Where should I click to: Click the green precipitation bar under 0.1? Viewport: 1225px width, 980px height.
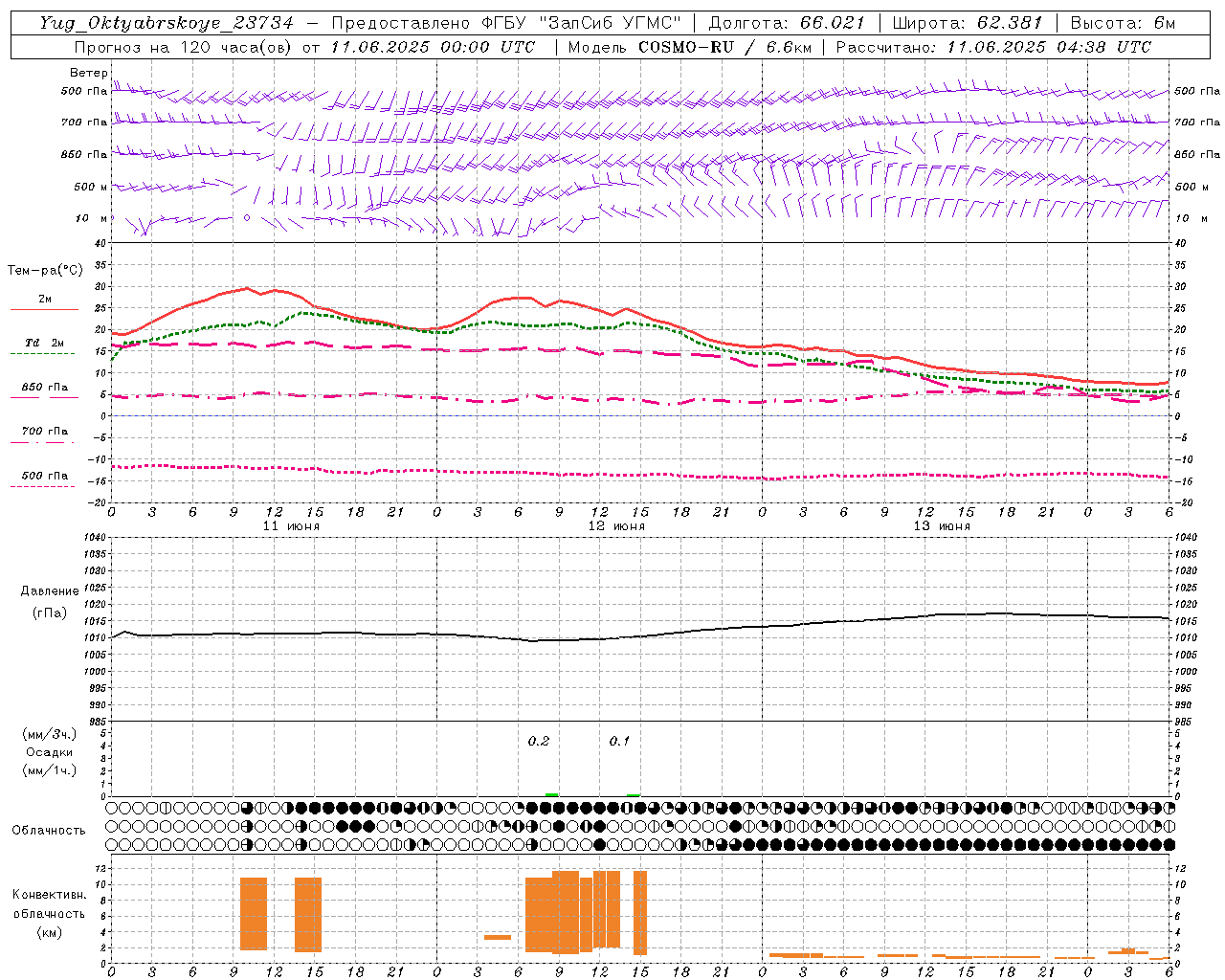pyautogui.click(x=634, y=795)
